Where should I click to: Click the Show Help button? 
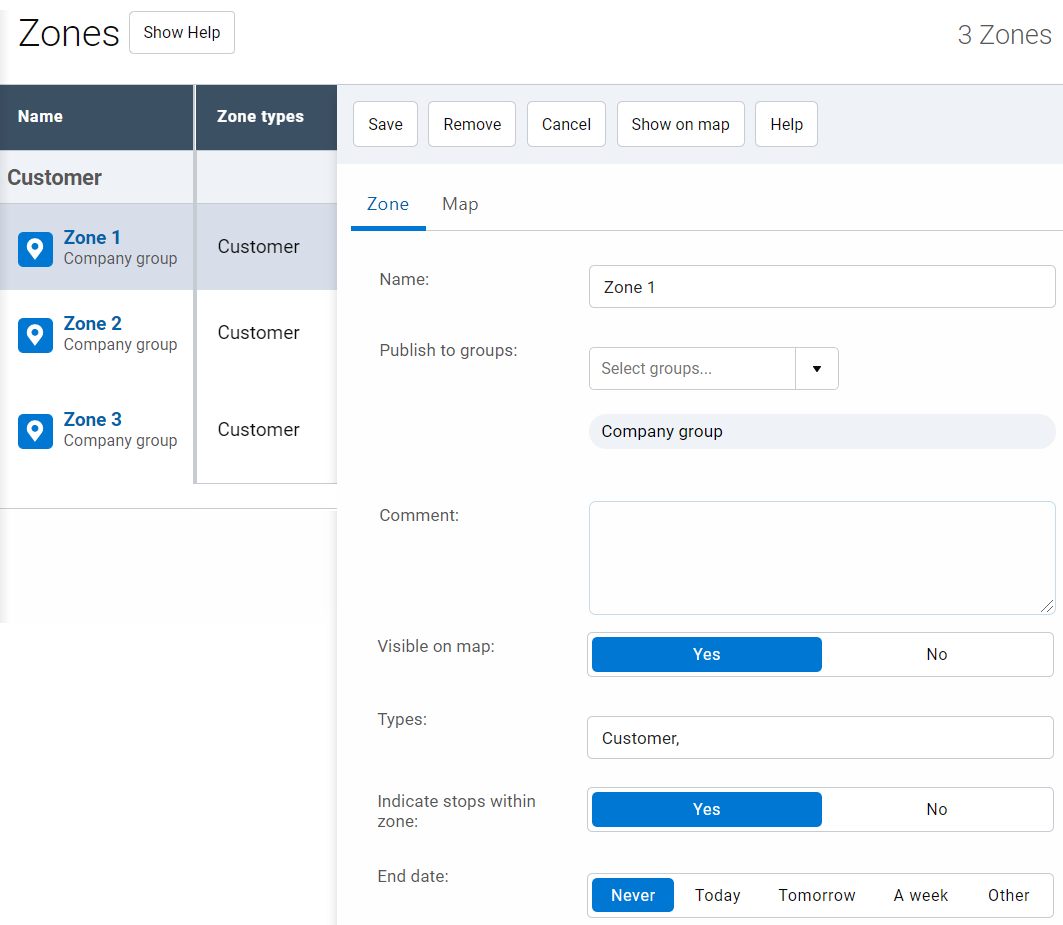click(182, 33)
